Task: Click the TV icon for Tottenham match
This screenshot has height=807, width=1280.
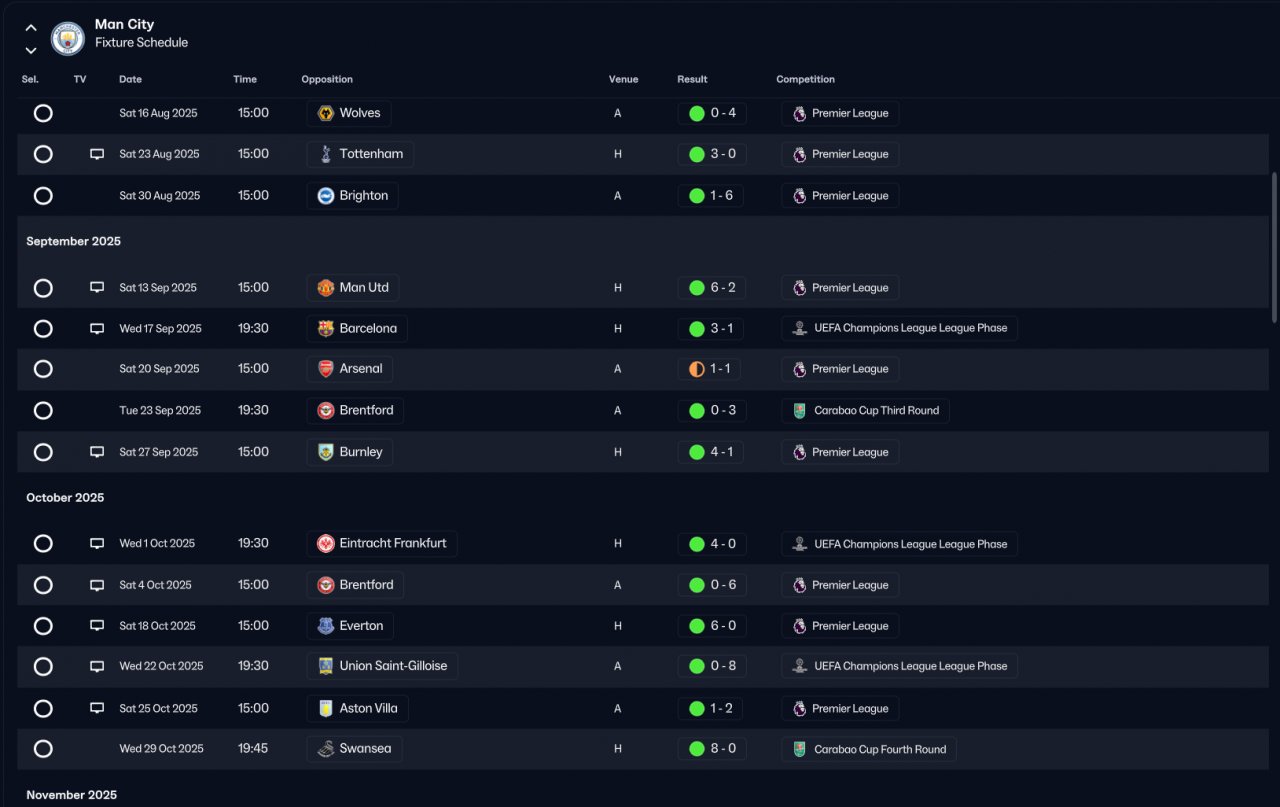Action: pos(97,154)
